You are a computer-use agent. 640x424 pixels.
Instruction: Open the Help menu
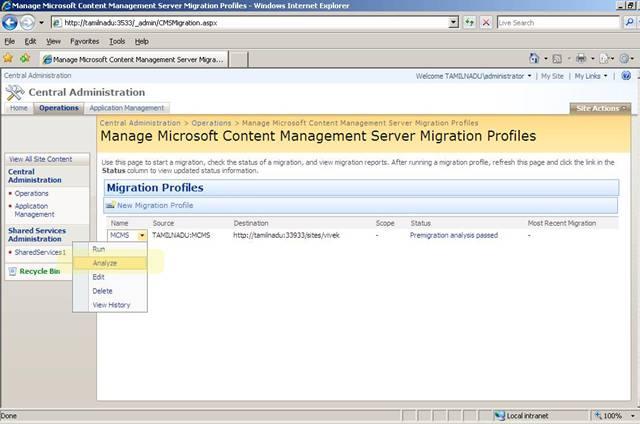(141, 41)
